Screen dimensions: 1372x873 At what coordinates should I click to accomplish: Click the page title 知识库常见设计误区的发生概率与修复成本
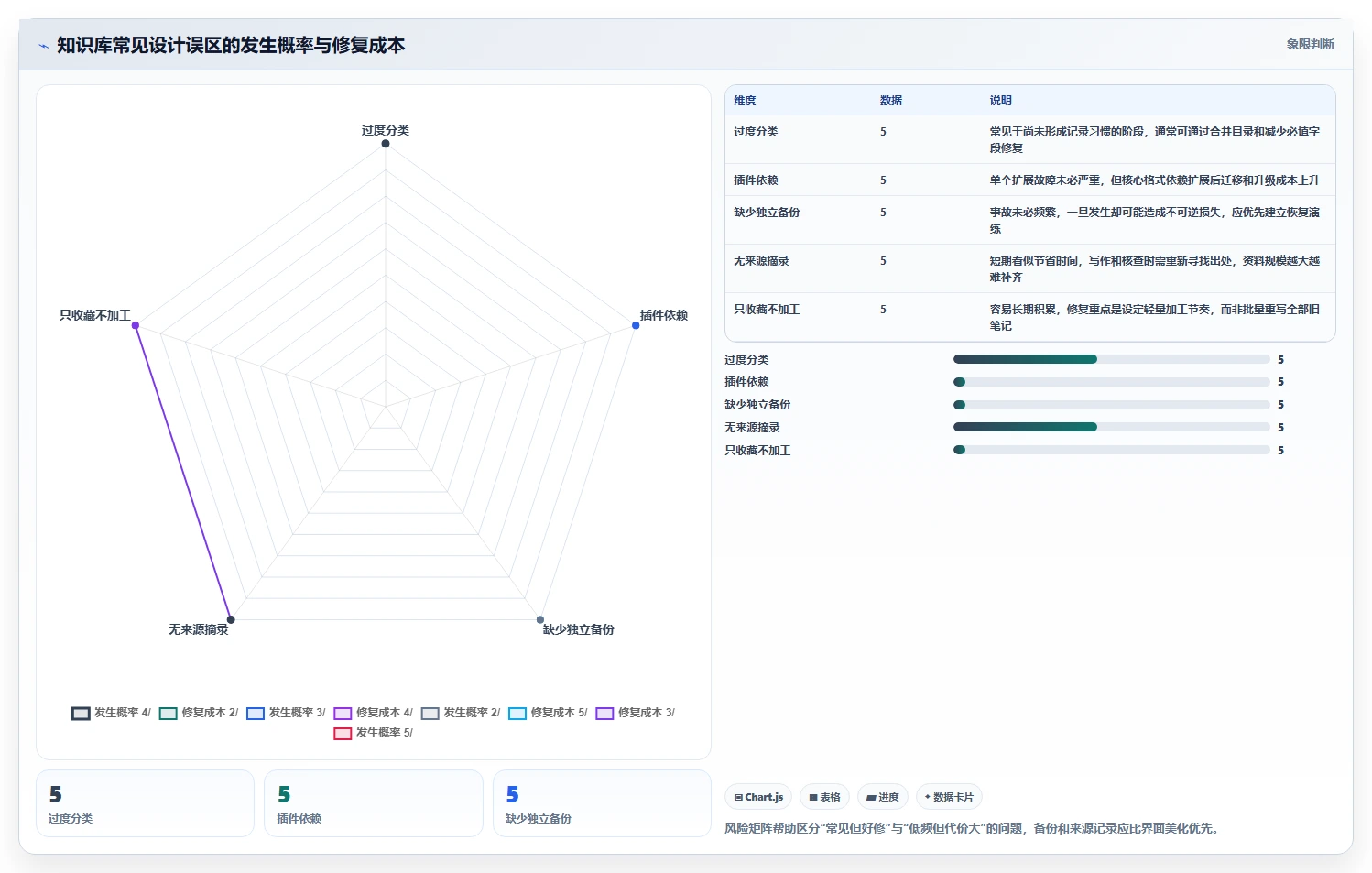pos(231,45)
